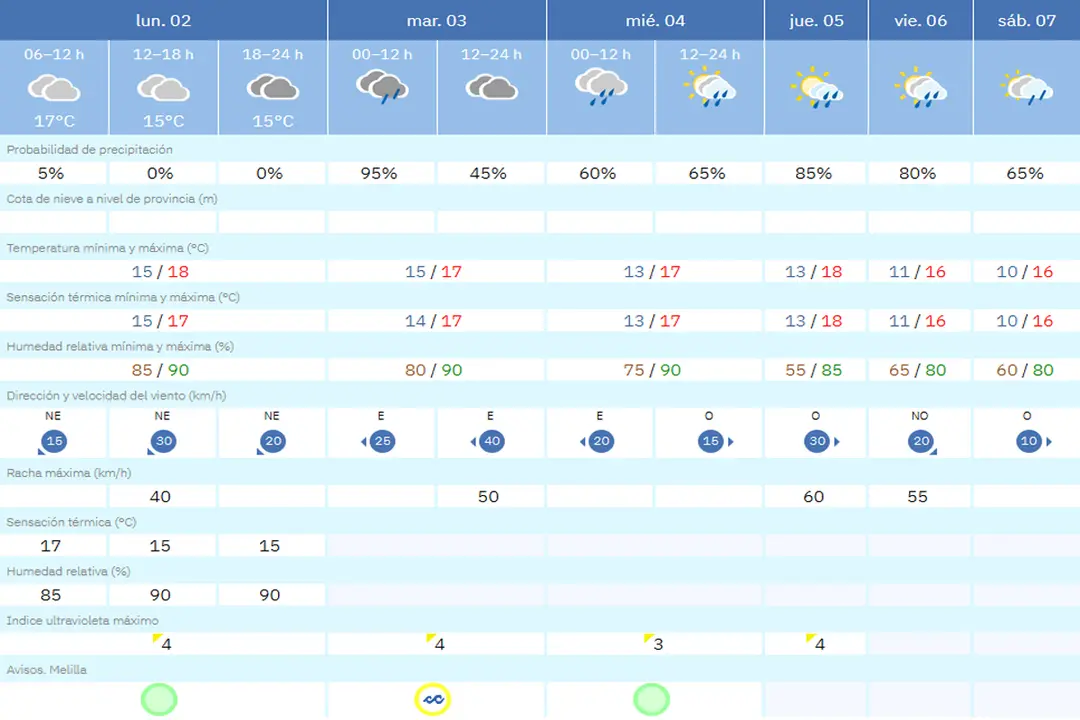Click the O wind badge showing 30
The width and height of the screenshot is (1080, 720).
tap(820, 441)
